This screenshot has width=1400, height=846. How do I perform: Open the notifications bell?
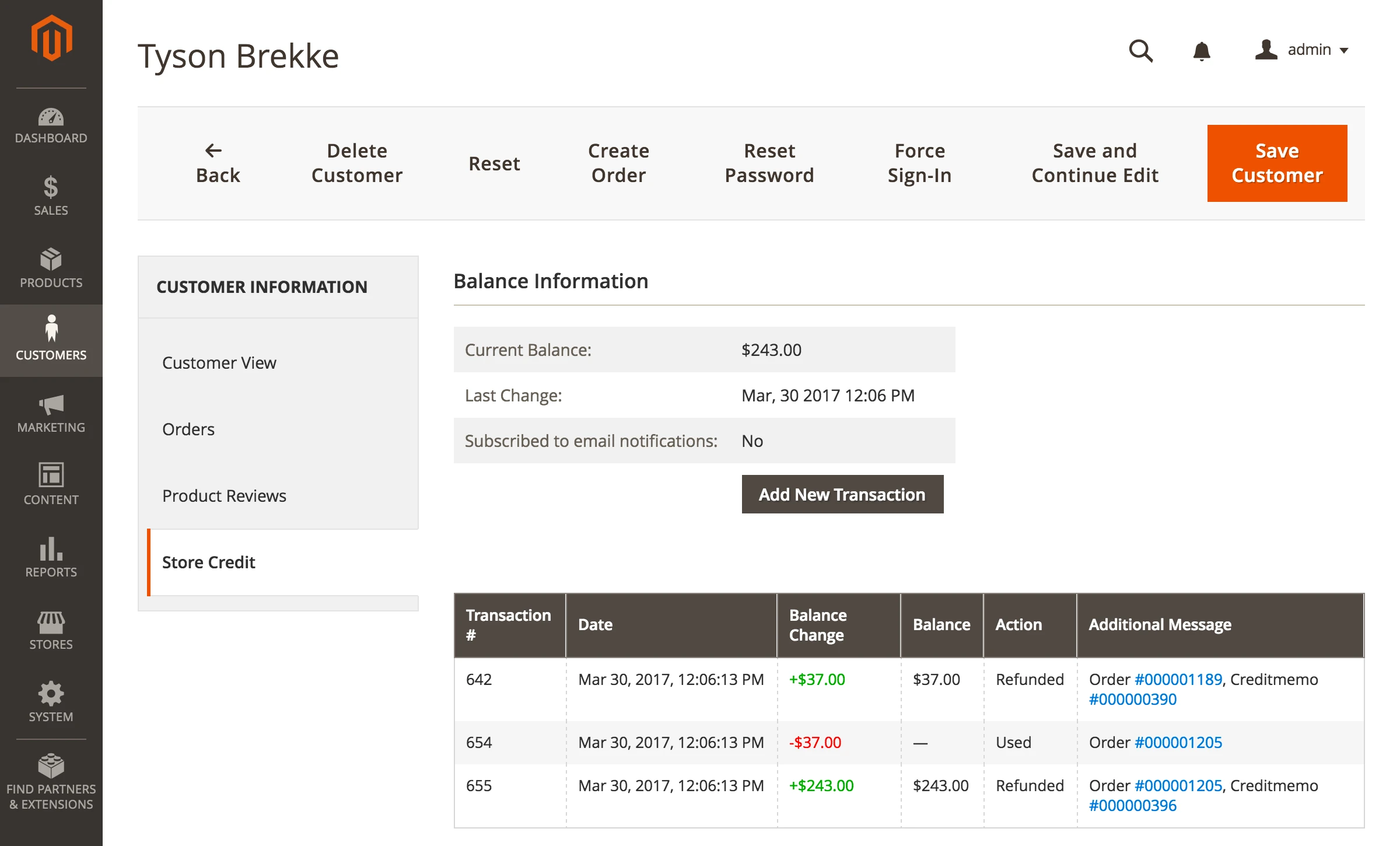coord(1201,51)
